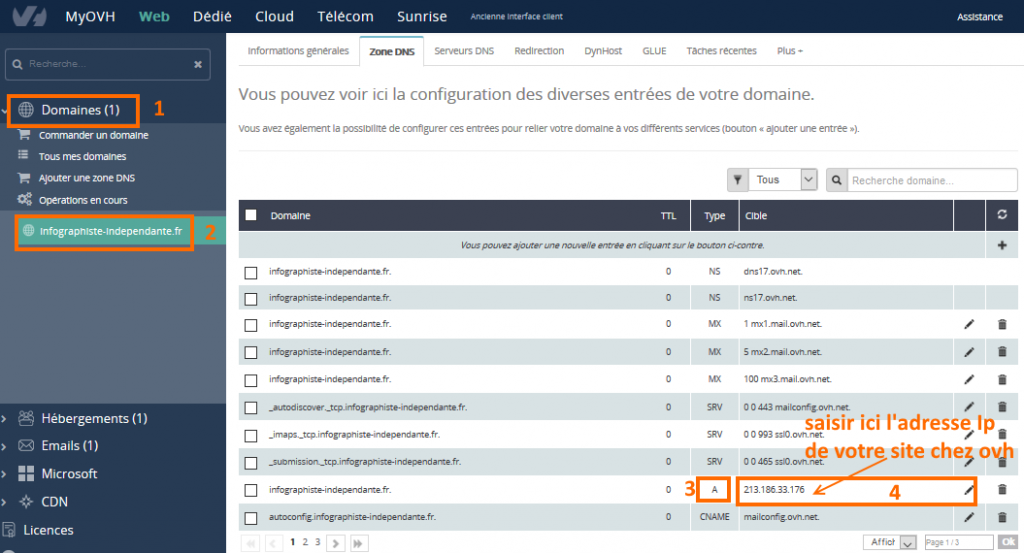
Task: Check the select-all checkbox in the table header
Action: [251, 215]
